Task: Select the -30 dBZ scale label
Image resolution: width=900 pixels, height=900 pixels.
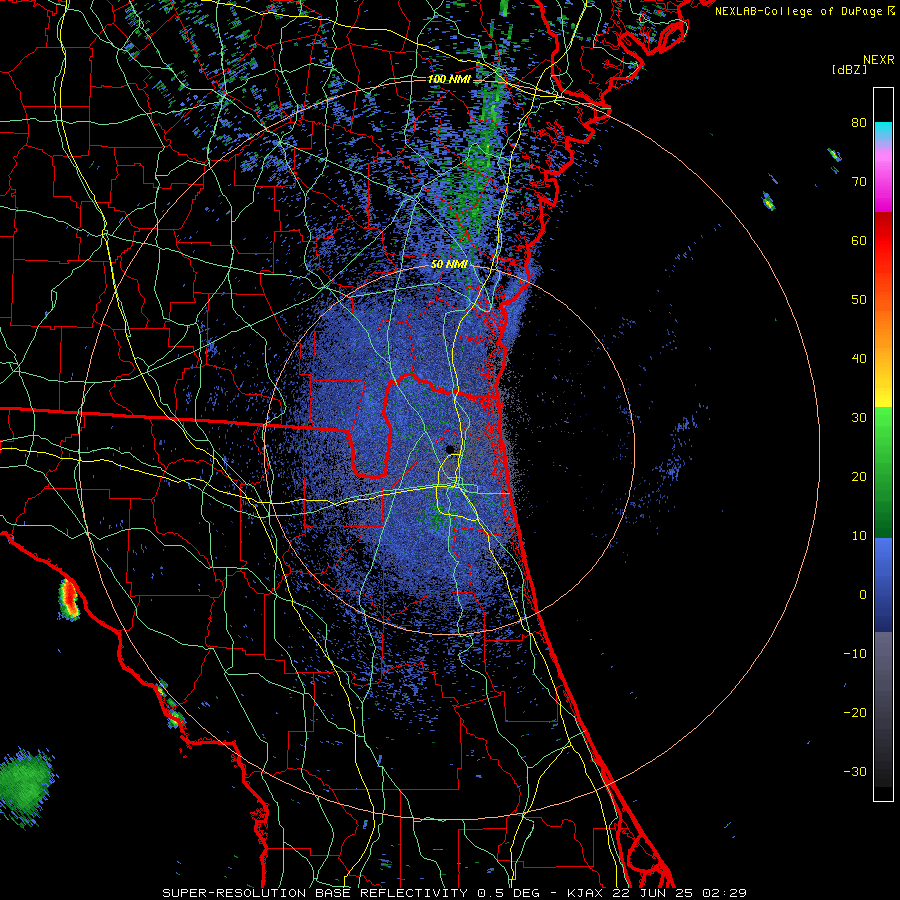Action: point(855,771)
